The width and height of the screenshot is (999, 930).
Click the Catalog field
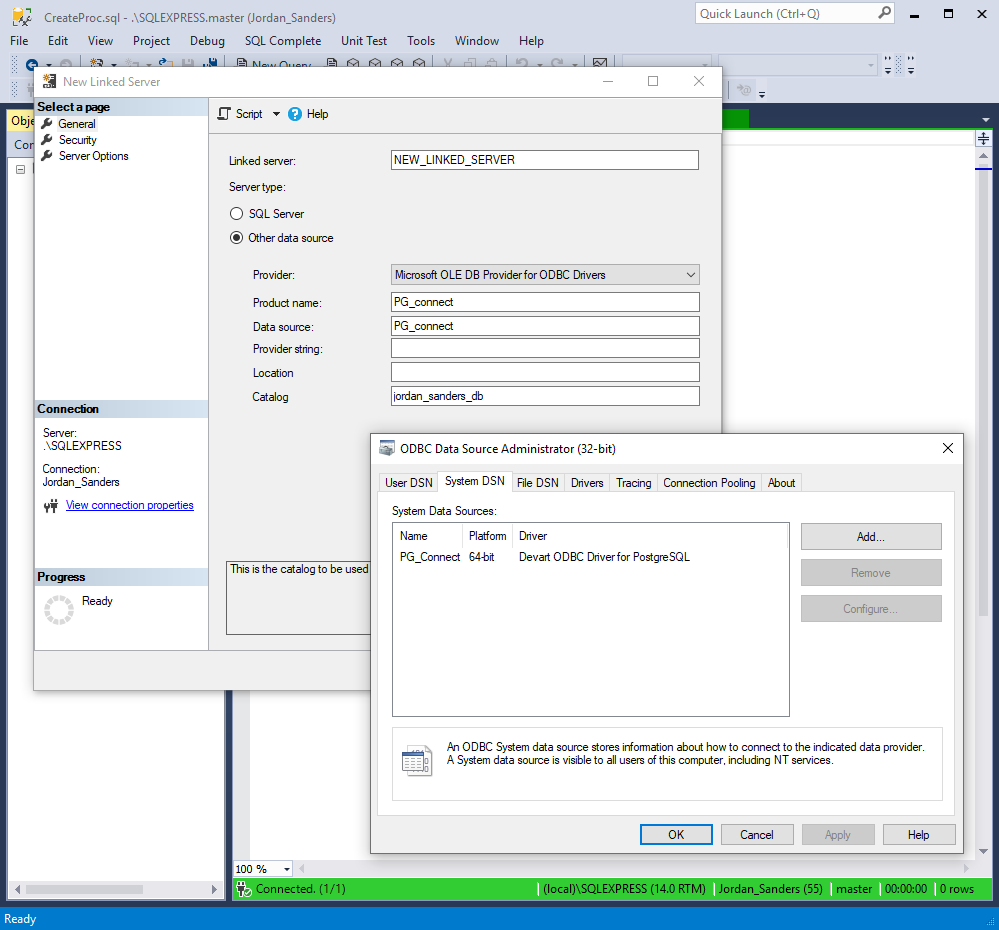pos(545,396)
